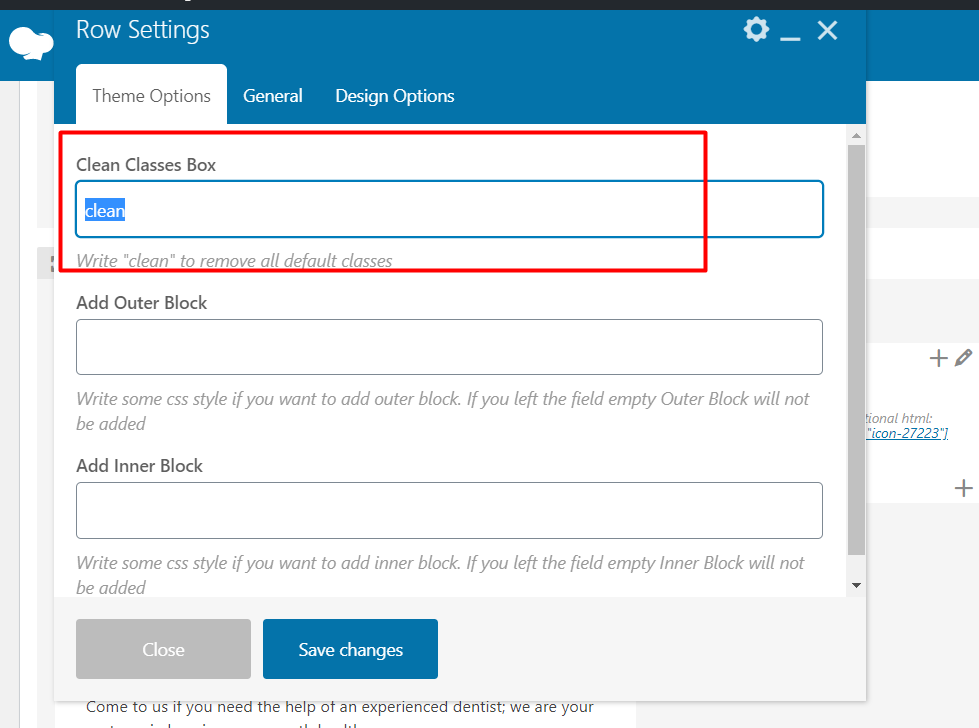
Task: Click the WPBakery cloud logo icon
Action: click(x=30, y=43)
